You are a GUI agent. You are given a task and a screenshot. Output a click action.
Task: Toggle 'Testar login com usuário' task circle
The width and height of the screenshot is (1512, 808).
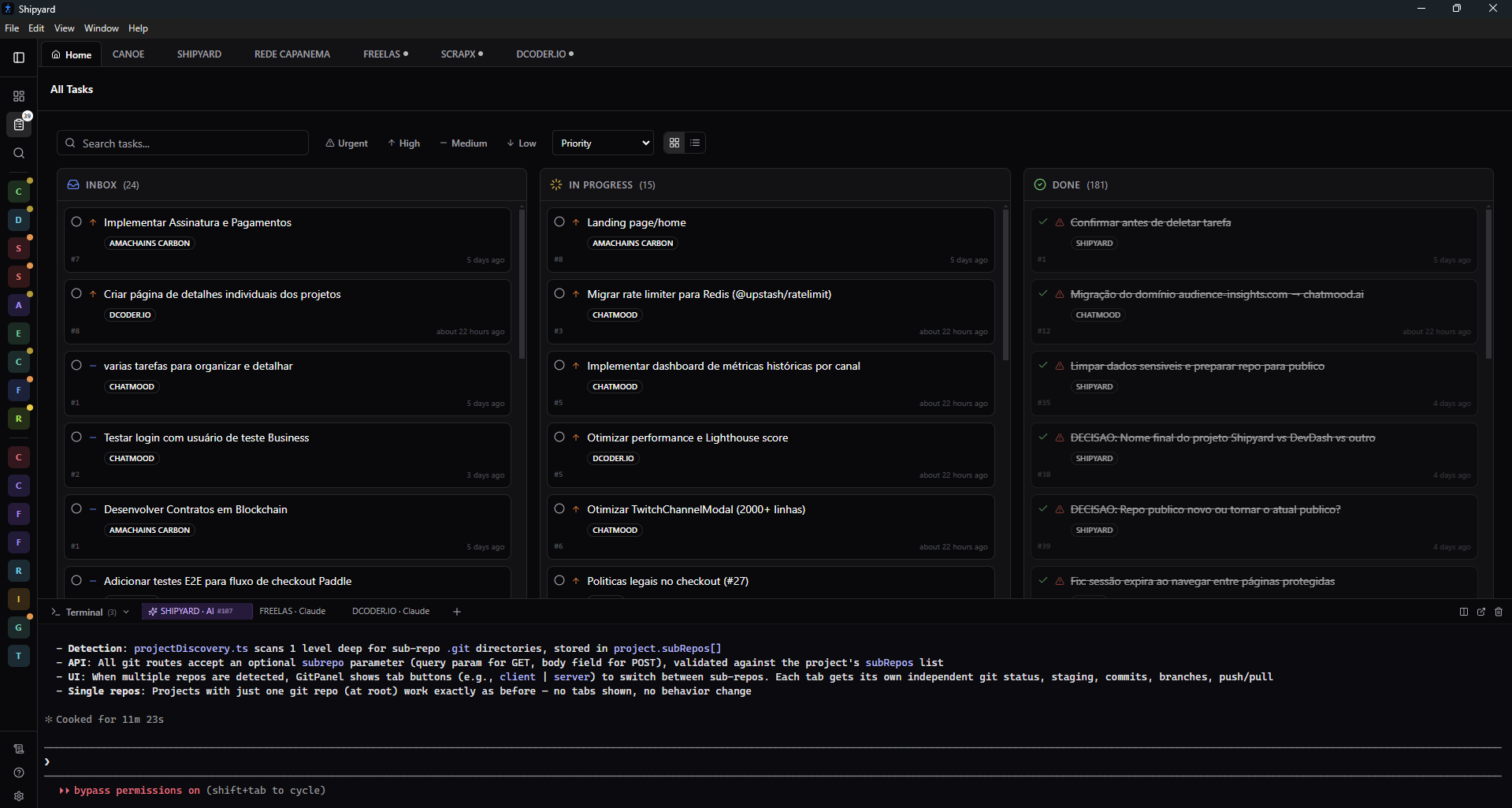[76, 438]
